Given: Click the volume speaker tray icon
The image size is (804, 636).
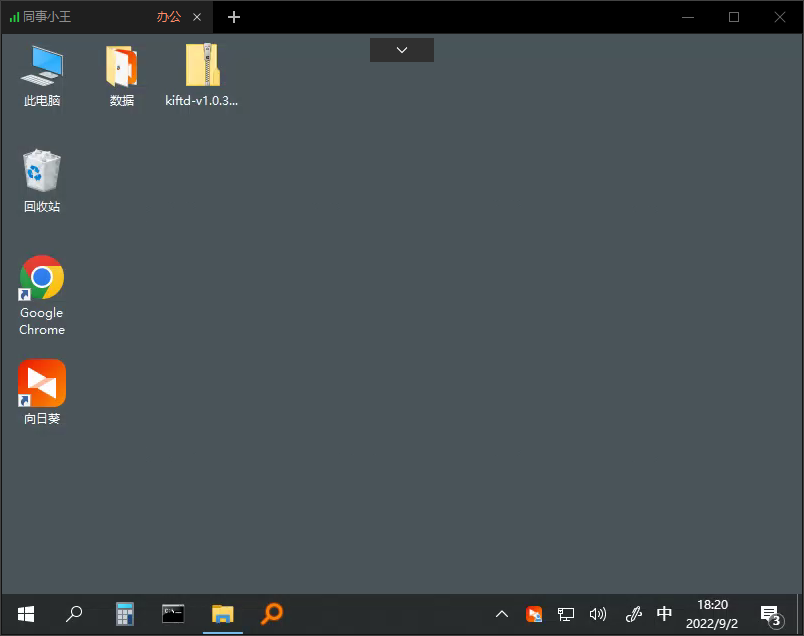Looking at the screenshot, I should pos(598,614).
